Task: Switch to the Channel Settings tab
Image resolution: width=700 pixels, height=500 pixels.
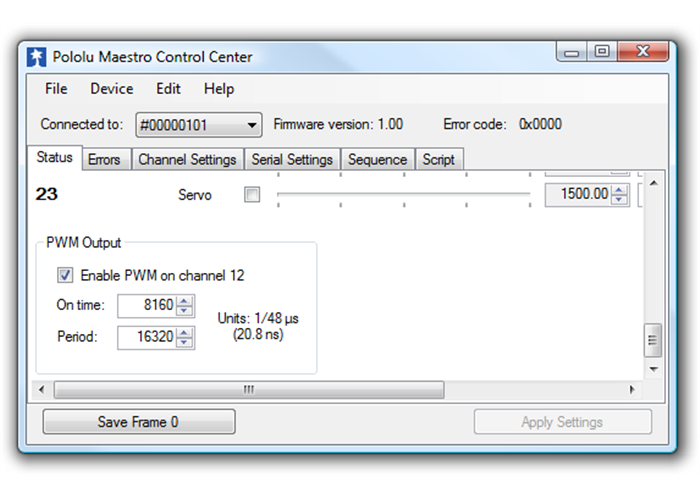Action: [x=187, y=159]
